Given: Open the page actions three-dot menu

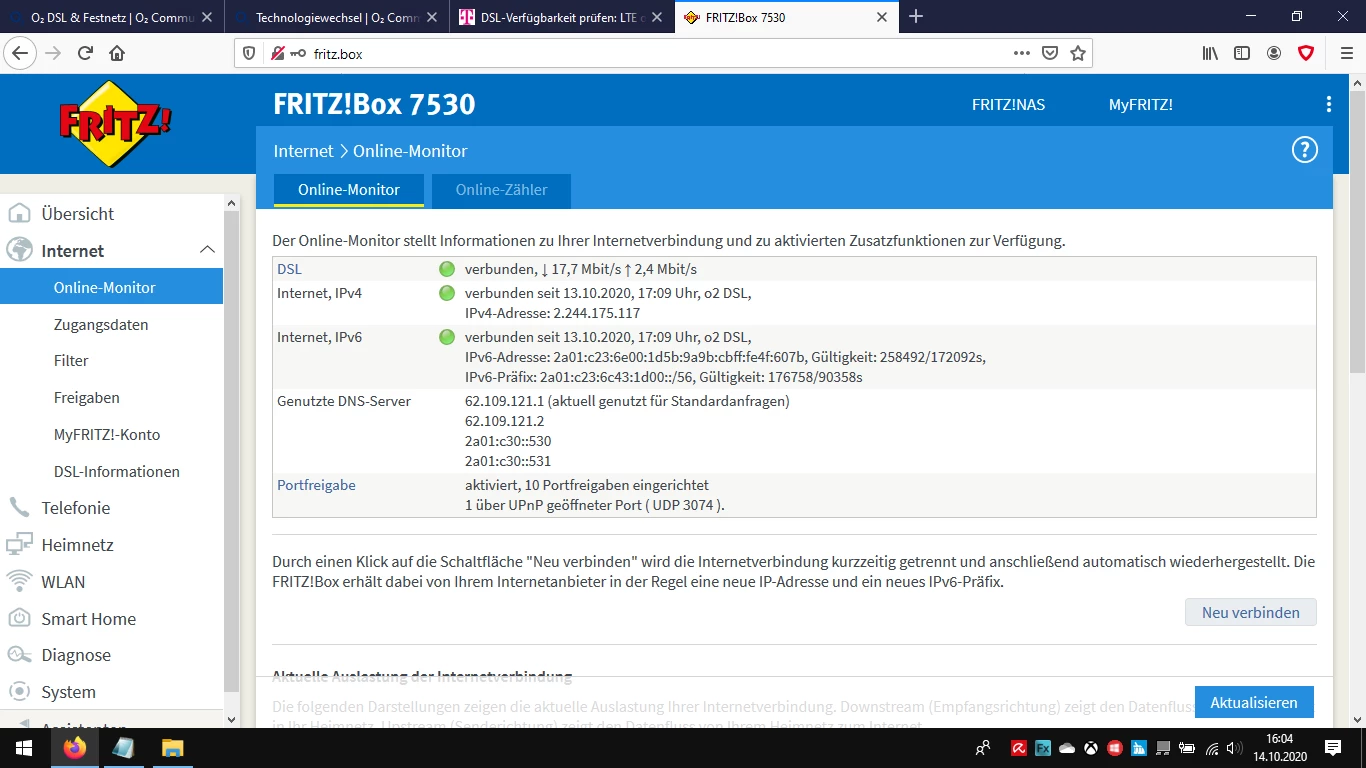Looking at the screenshot, I should pos(1021,54).
